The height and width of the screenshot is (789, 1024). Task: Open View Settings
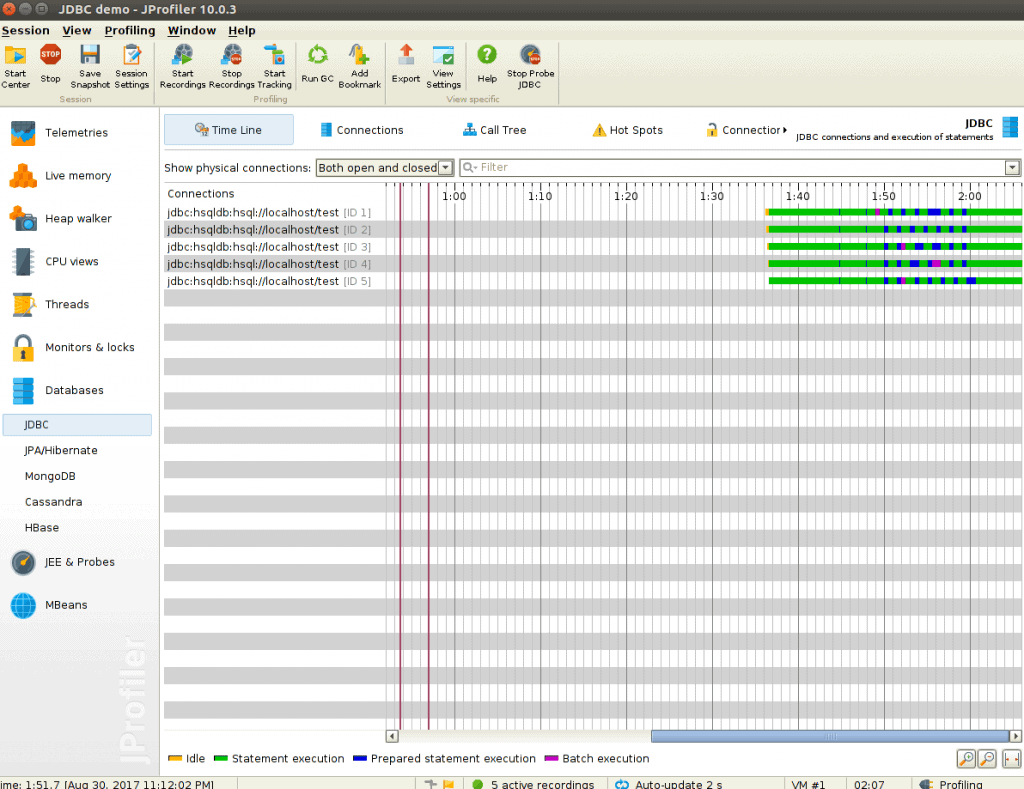tap(443, 67)
